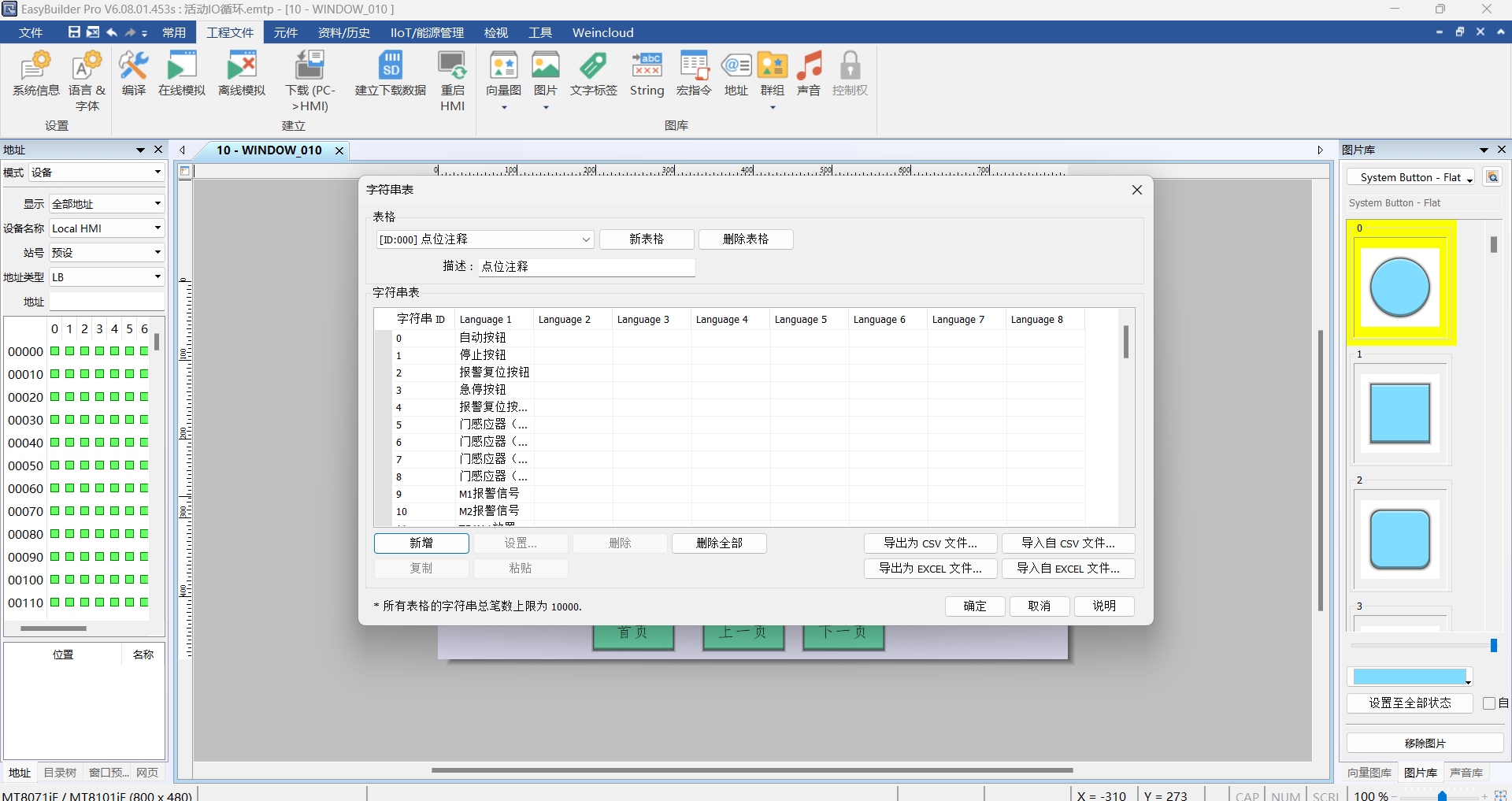Viewport: 1512px width, 801px height.
Task: Close the 字符串表 dialog with X
Action: [x=1137, y=190]
